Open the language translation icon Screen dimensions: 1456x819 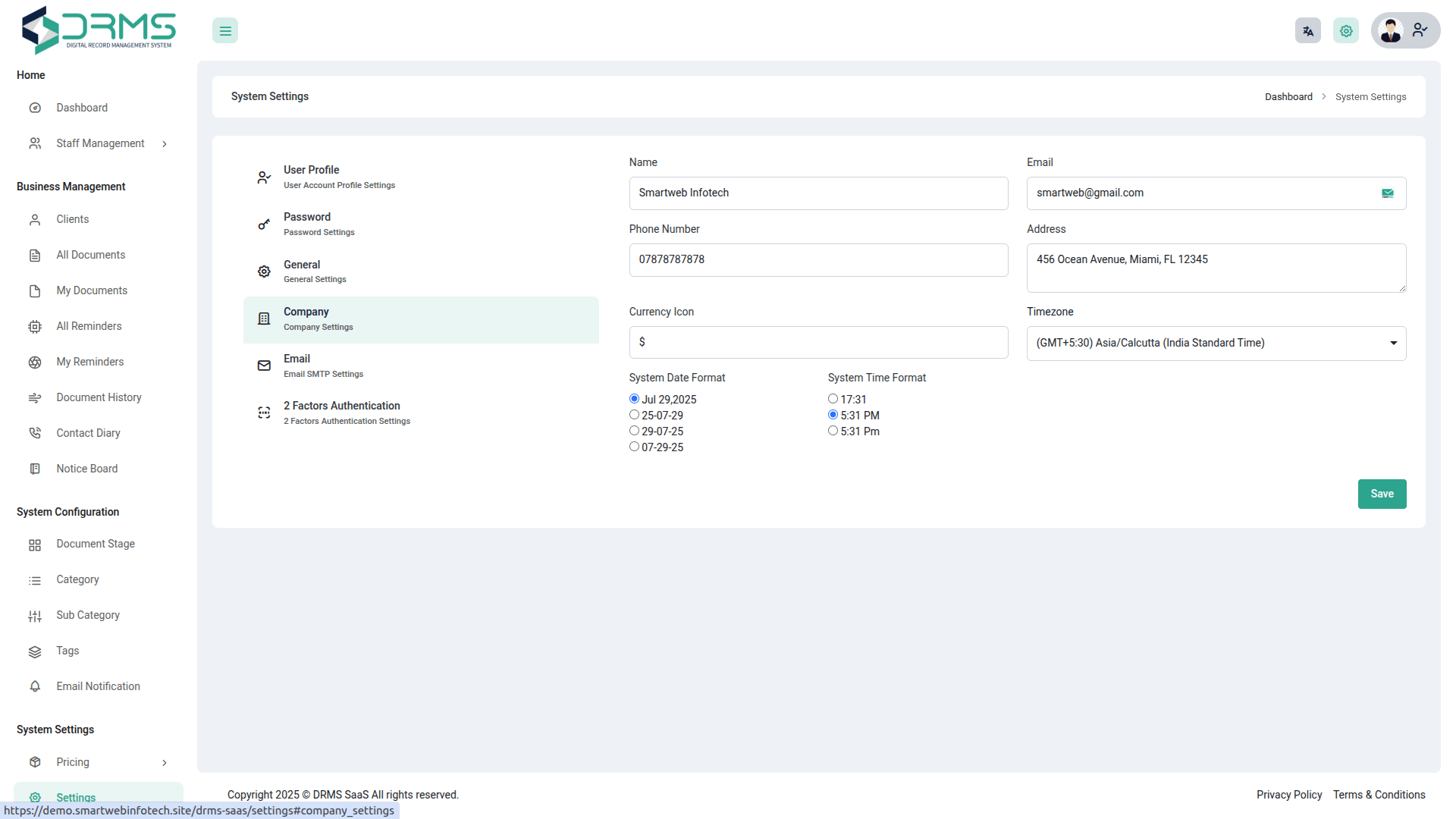coord(1307,31)
